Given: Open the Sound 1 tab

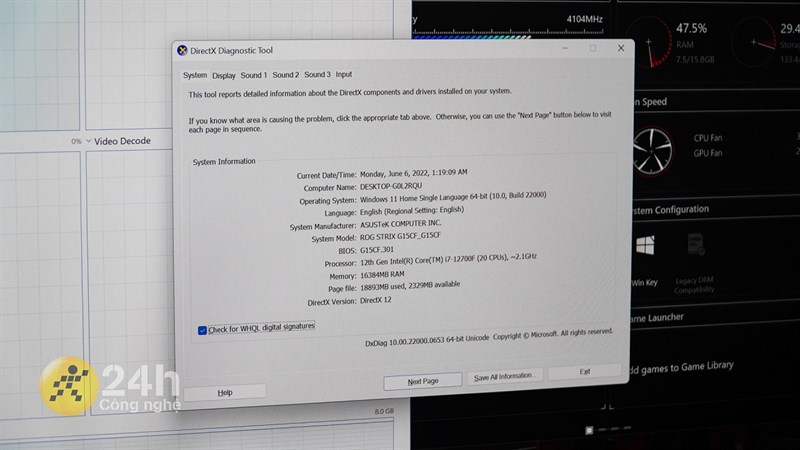Looking at the screenshot, I should (x=254, y=75).
